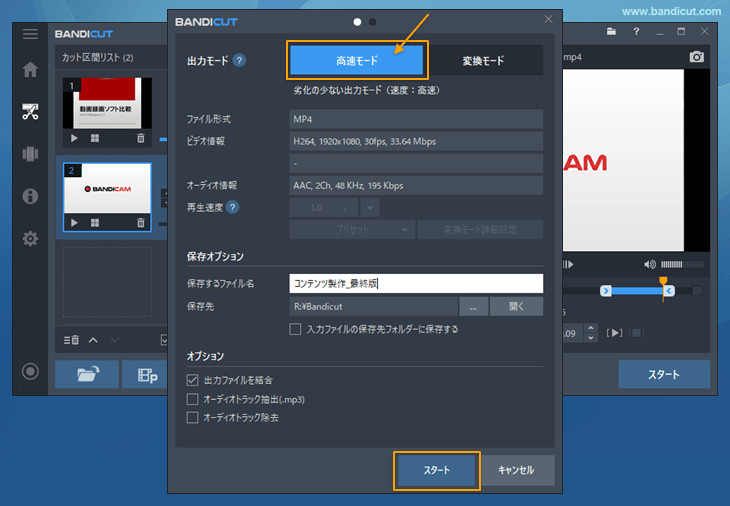
Task: Click キャンセル button
Action: pos(516,470)
